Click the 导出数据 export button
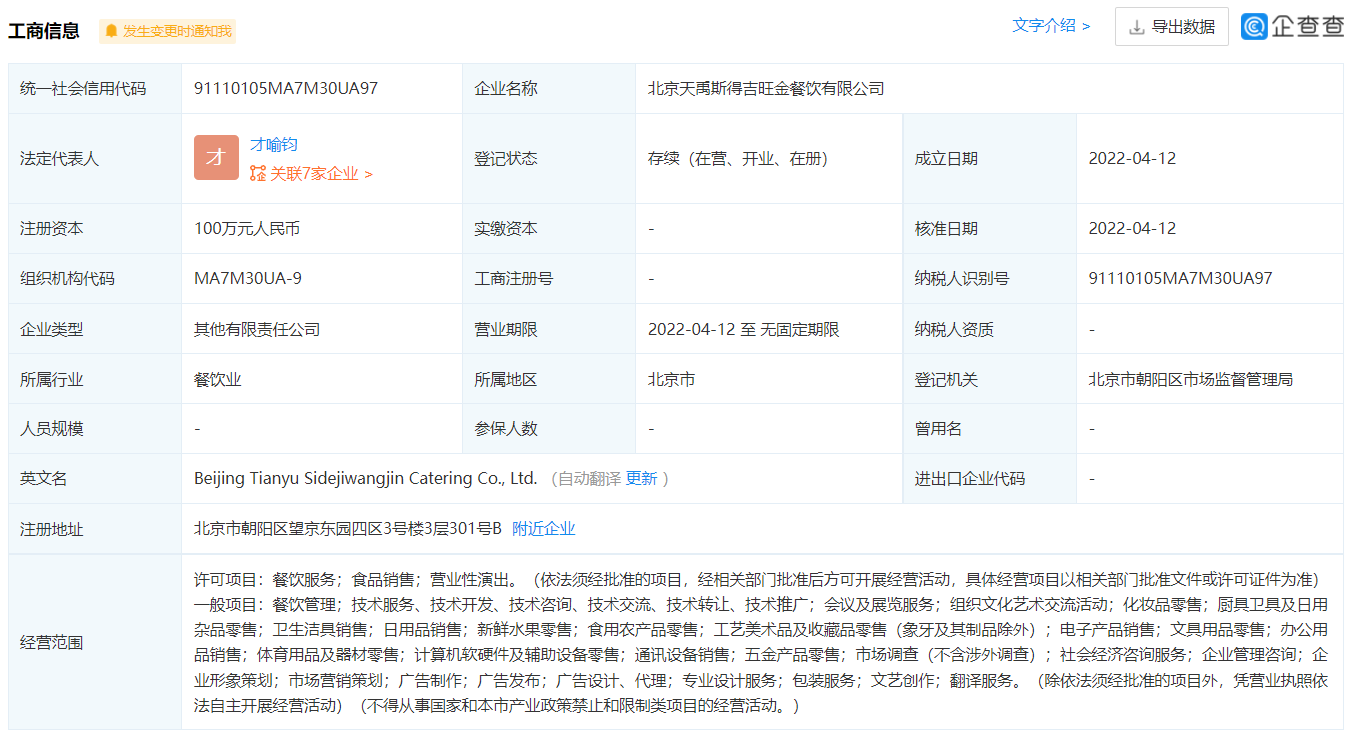Screen dimensions: 1355x737 [1172, 26]
